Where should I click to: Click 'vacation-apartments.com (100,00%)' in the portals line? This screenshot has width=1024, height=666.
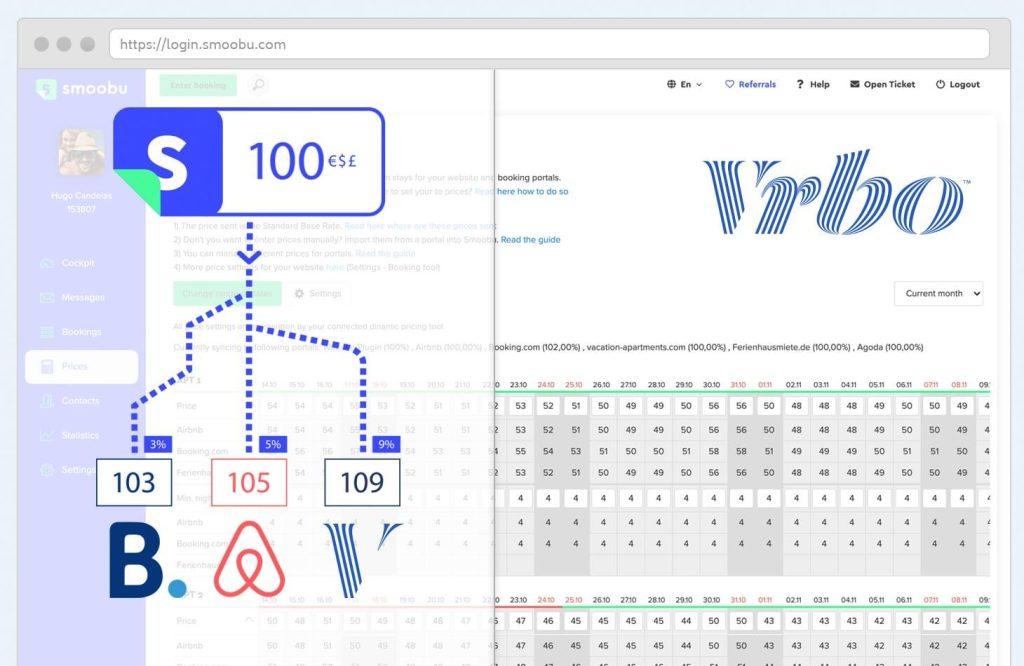656,347
